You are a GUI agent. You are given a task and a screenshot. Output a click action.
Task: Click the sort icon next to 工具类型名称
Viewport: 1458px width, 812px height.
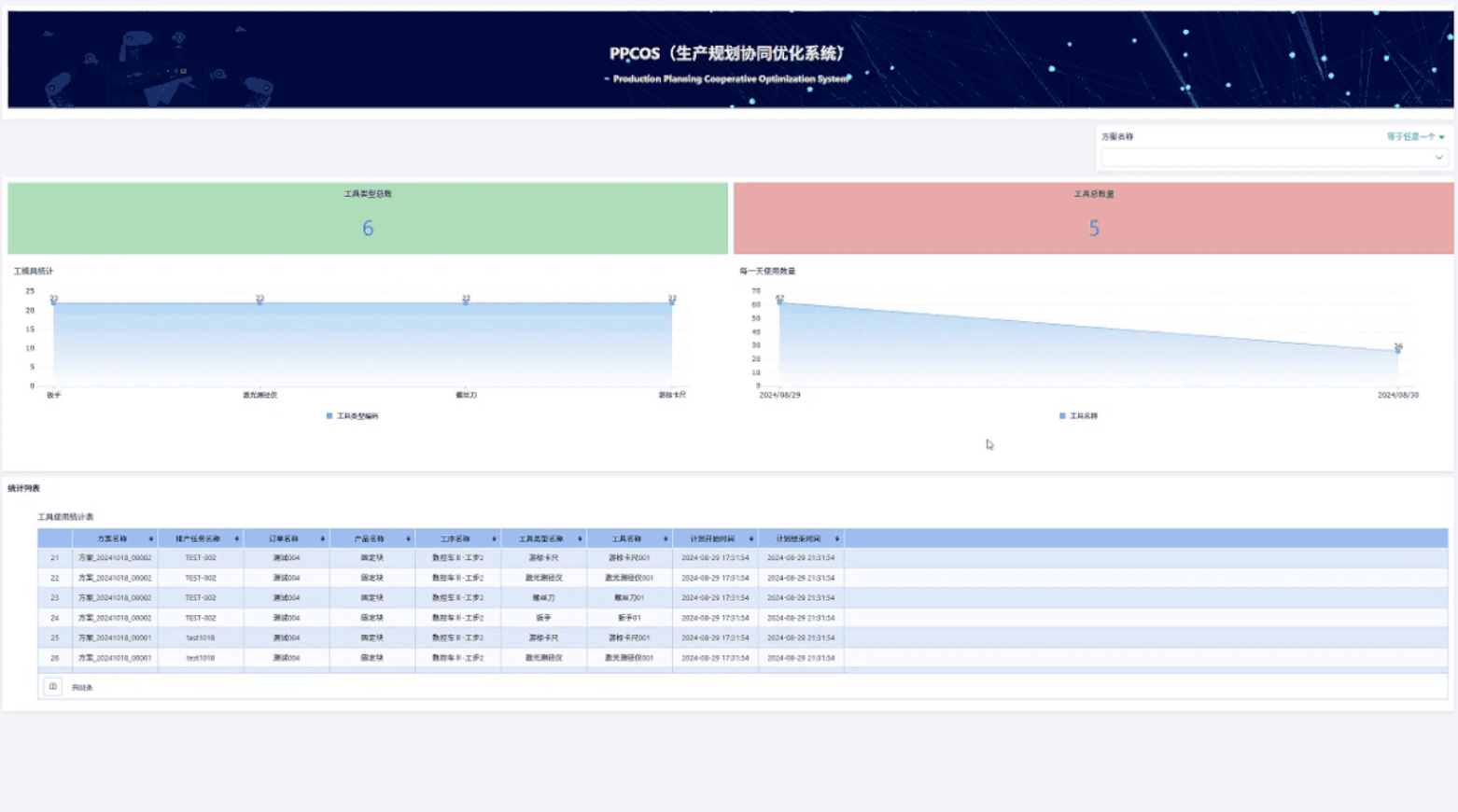click(x=580, y=539)
